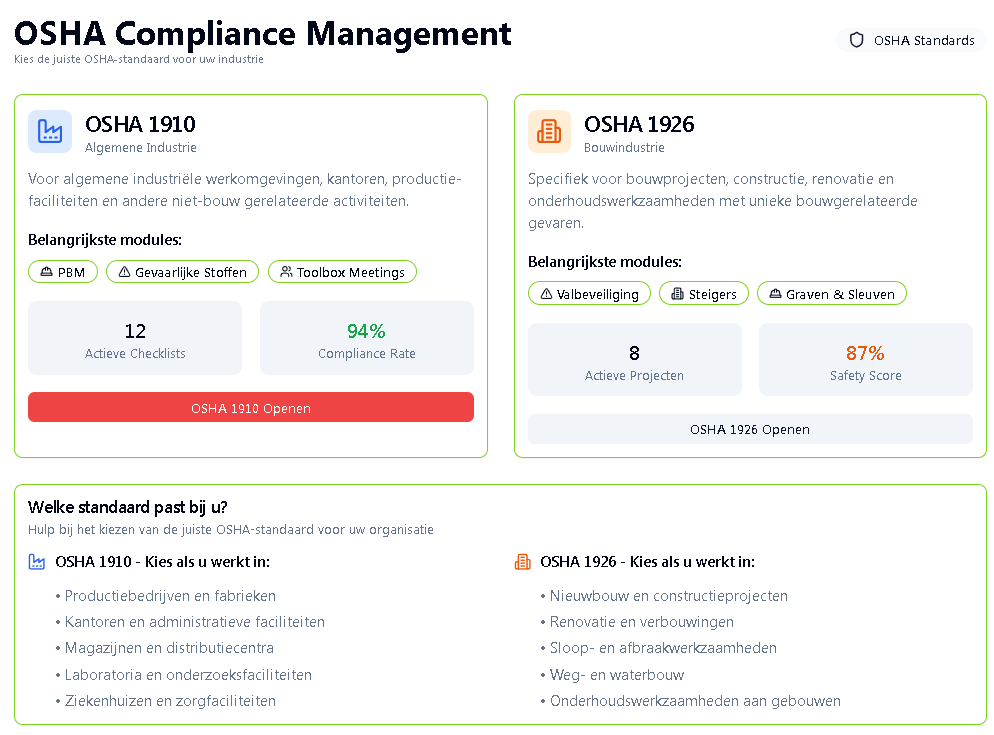Click the blue factory icon on the OSHA 1910 card

pyautogui.click(x=49, y=131)
